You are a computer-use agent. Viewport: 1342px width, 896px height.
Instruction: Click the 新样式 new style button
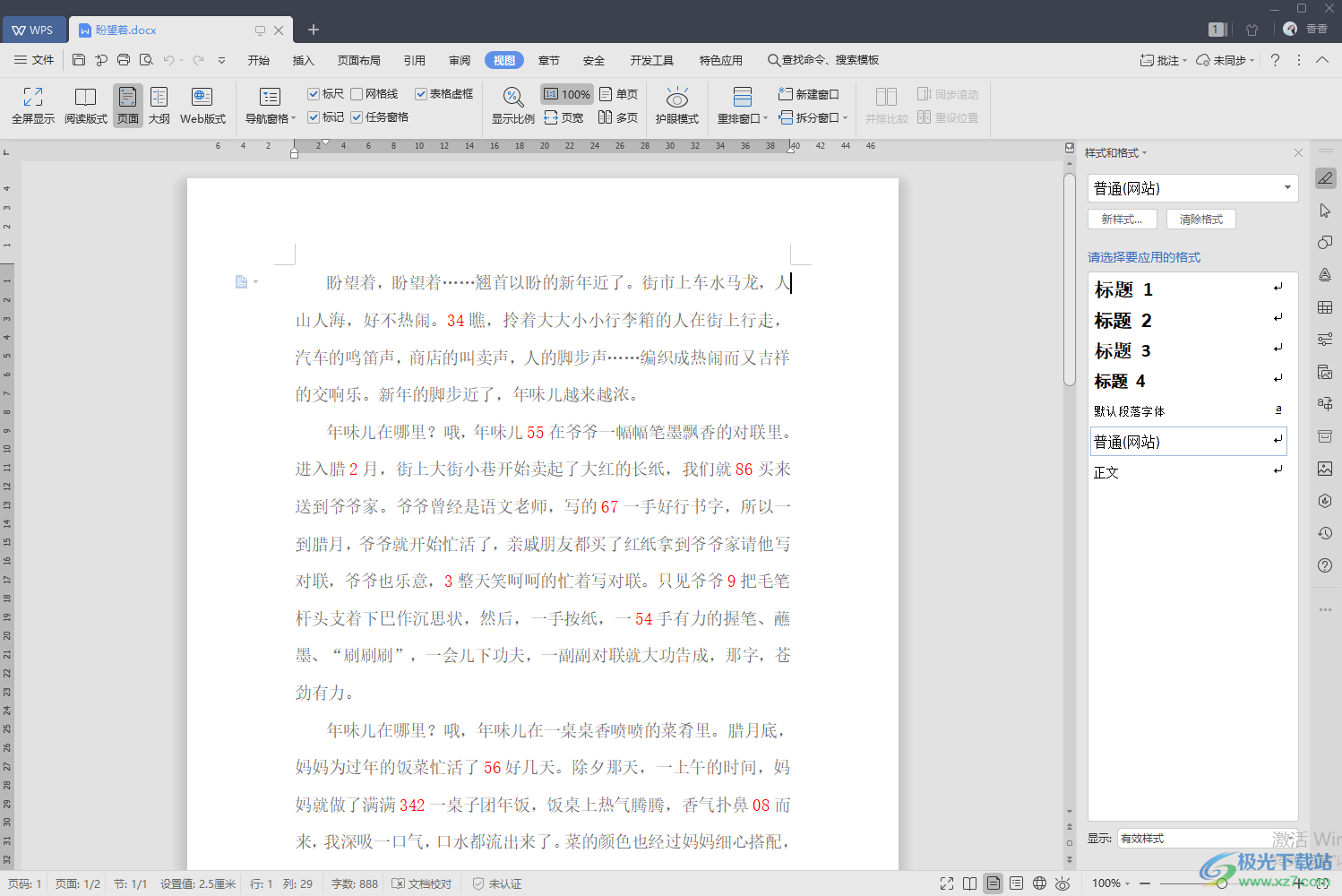tap(1122, 220)
